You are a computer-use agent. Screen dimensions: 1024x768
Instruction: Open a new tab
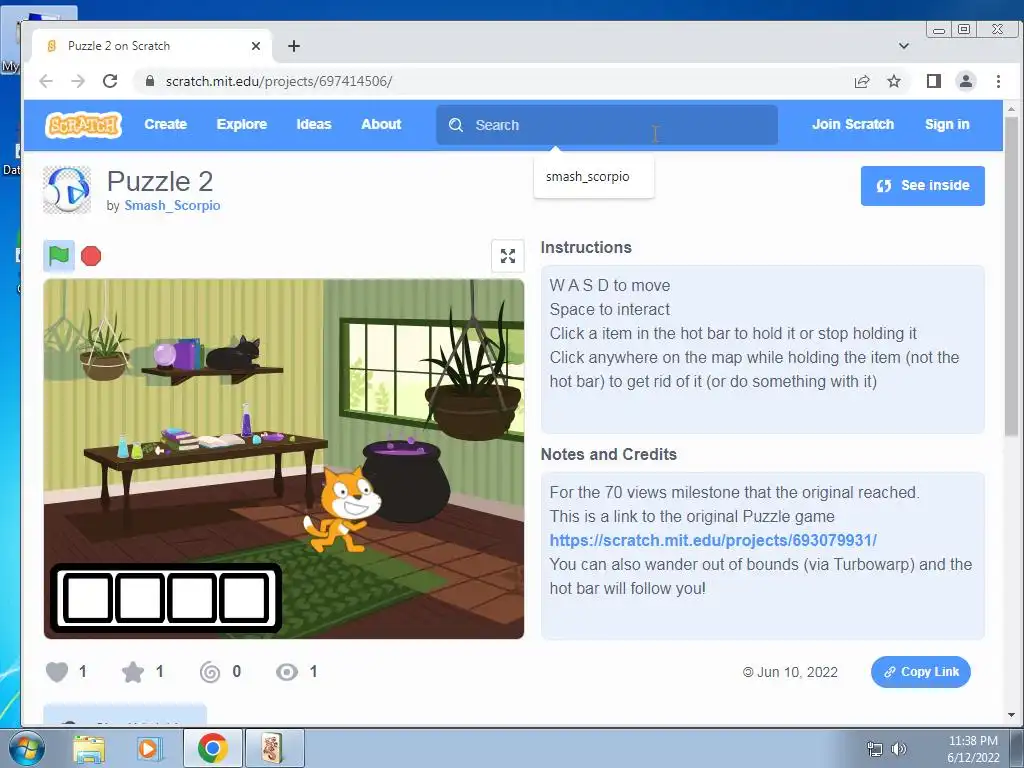[294, 46]
